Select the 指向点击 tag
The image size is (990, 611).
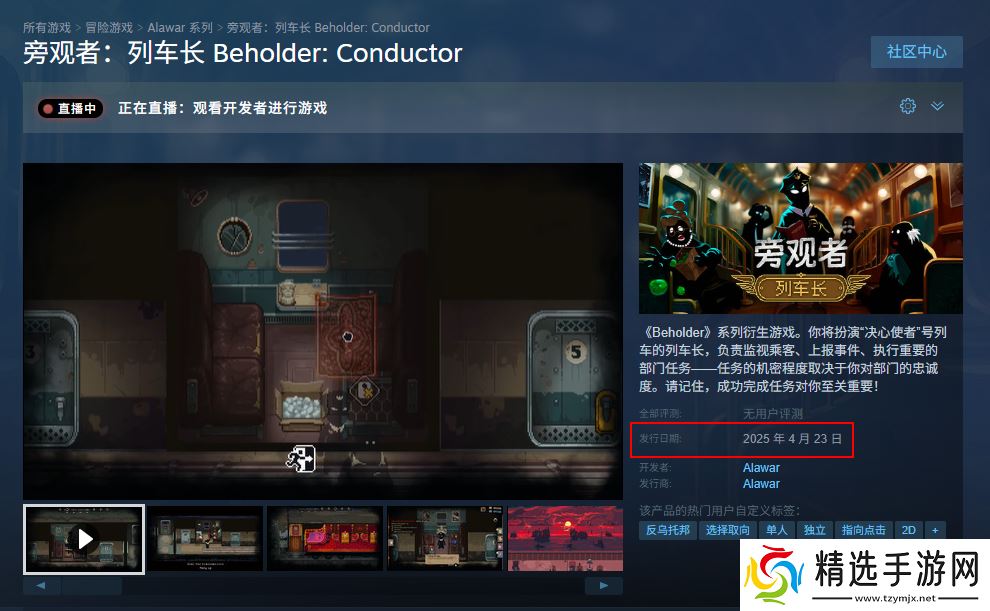863,530
